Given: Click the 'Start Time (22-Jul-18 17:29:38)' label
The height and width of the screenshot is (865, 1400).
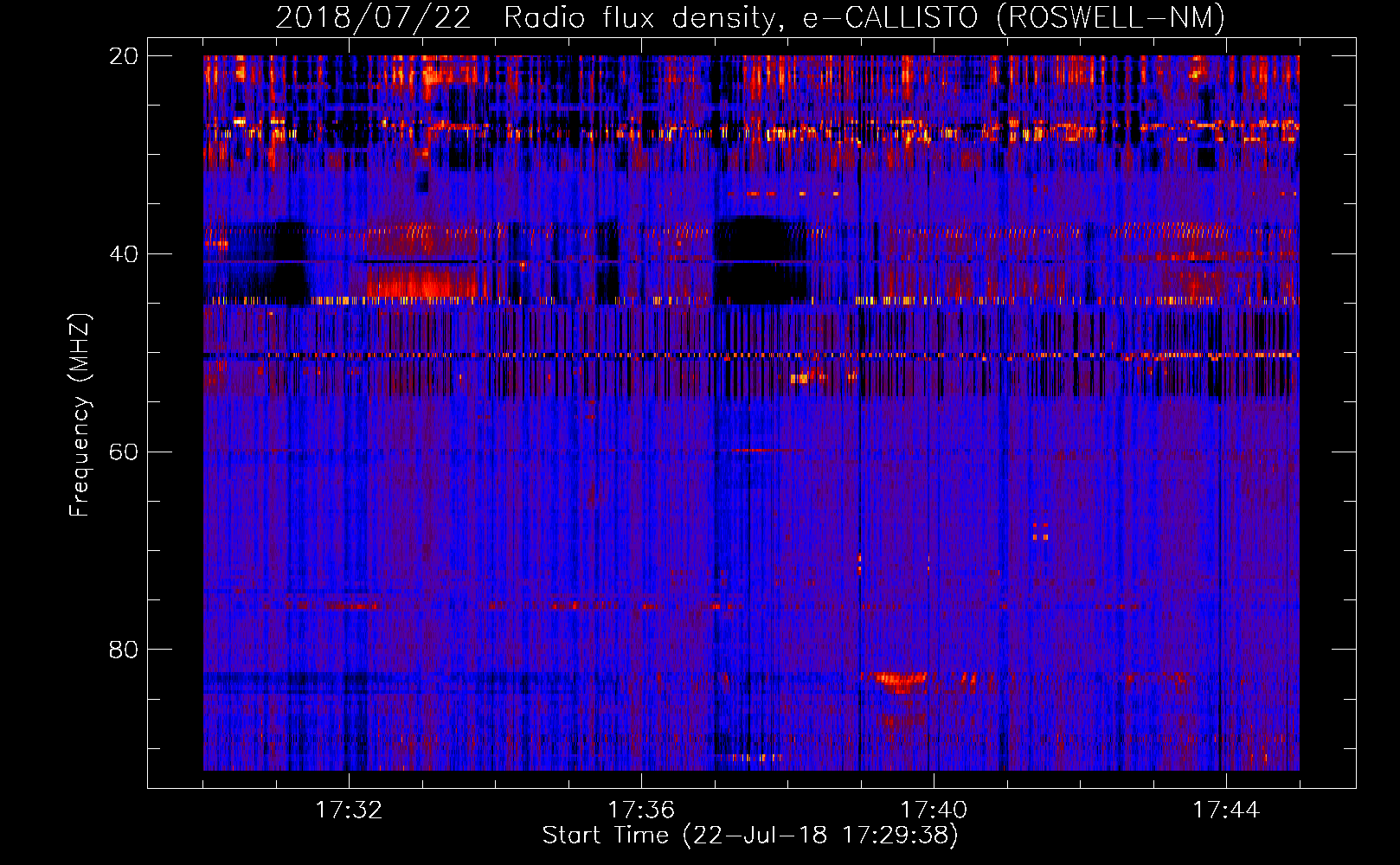Looking at the screenshot, I should [750, 836].
